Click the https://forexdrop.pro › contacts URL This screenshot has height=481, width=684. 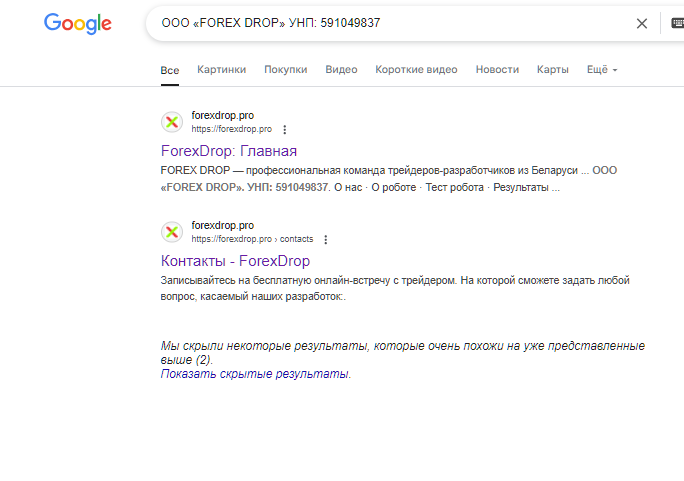coord(252,239)
